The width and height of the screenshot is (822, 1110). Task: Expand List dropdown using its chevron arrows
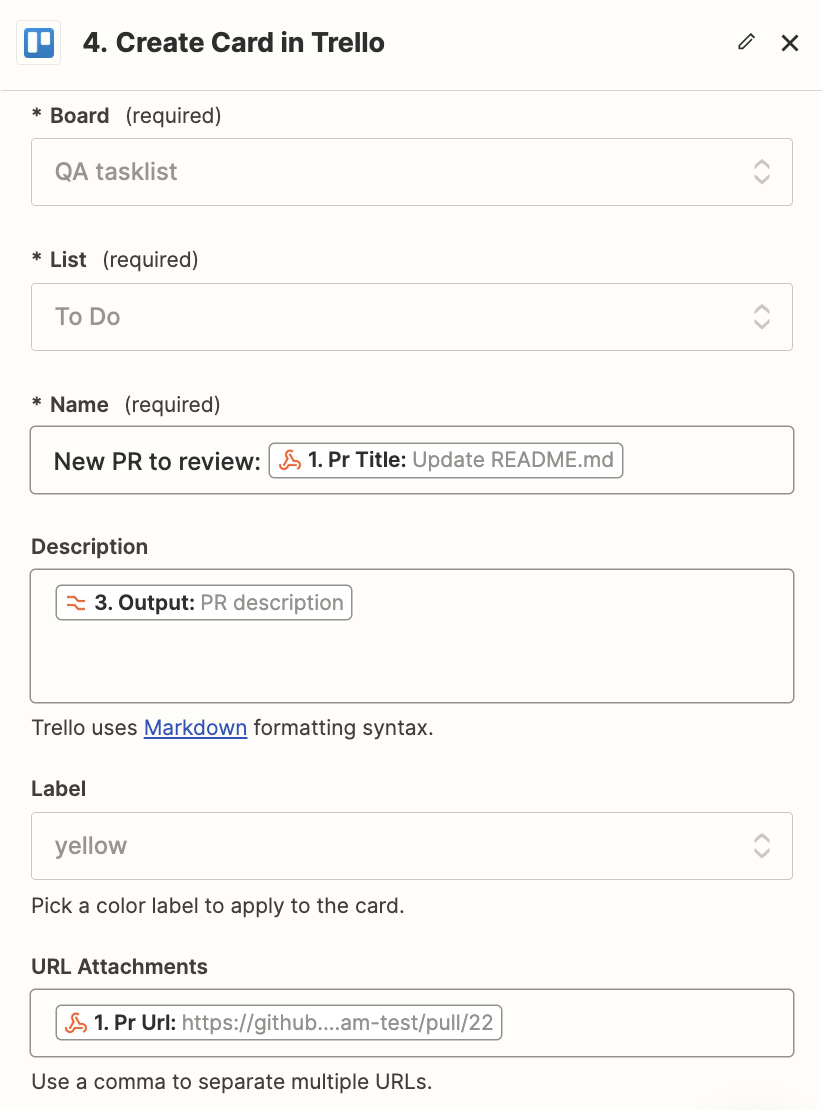761,317
